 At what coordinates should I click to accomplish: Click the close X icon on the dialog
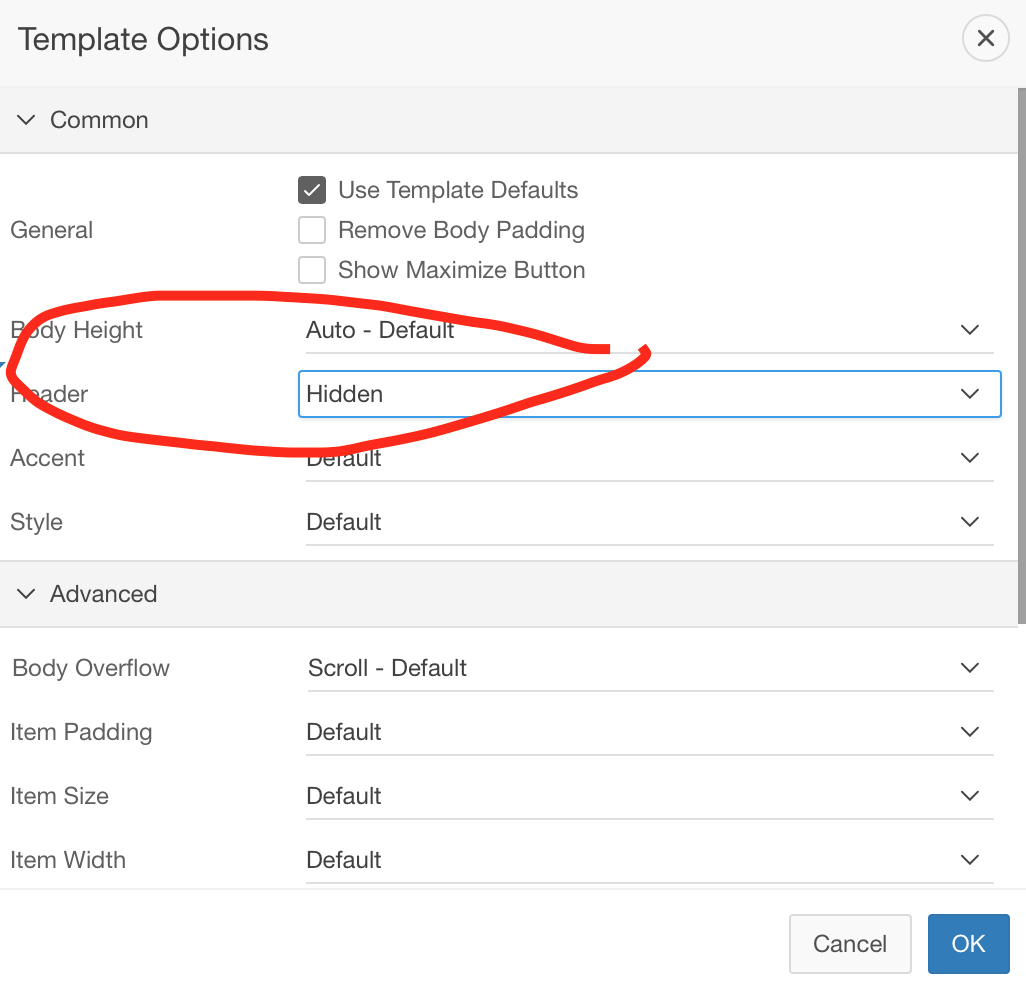click(985, 38)
